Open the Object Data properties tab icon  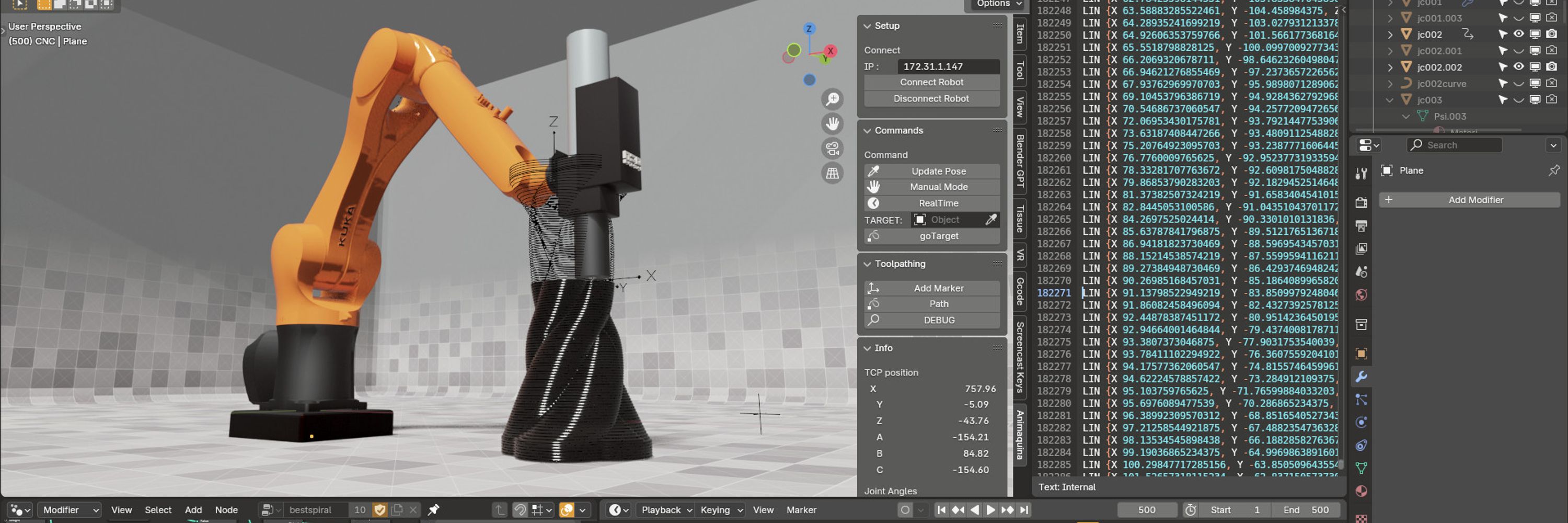coord(1362,468)
